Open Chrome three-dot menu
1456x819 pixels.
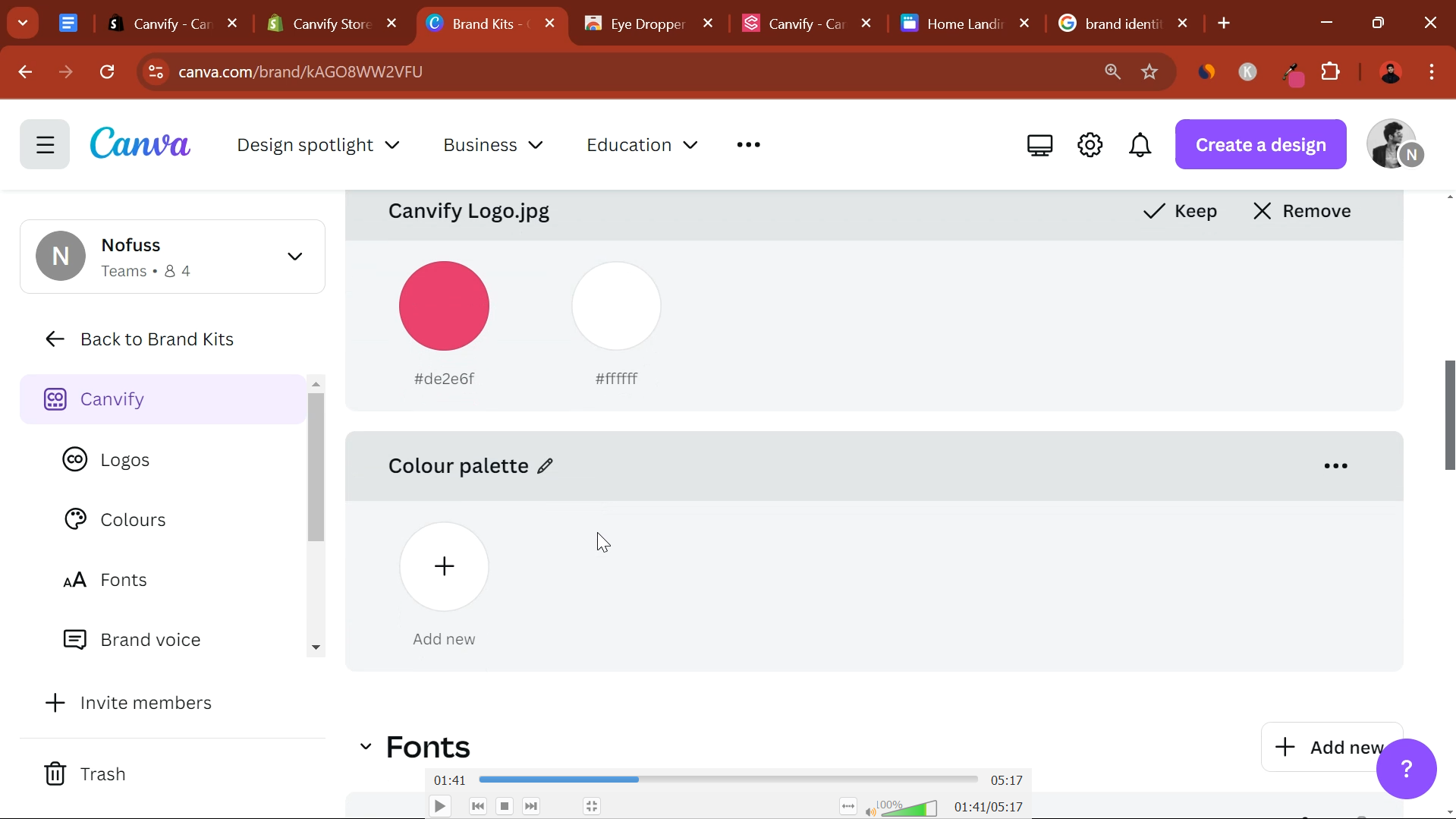(x=1432, y=71)
